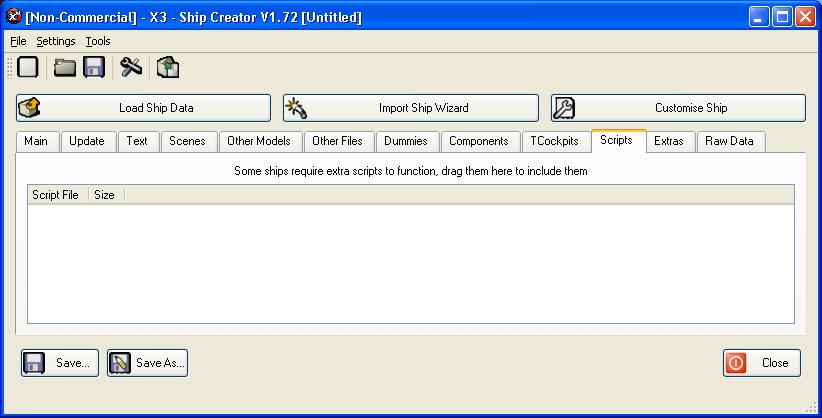Image resolution: width=822 pixels, height=418 pixels.
Task: Click the Customise Ship button
Action: [x=678, y=108]
